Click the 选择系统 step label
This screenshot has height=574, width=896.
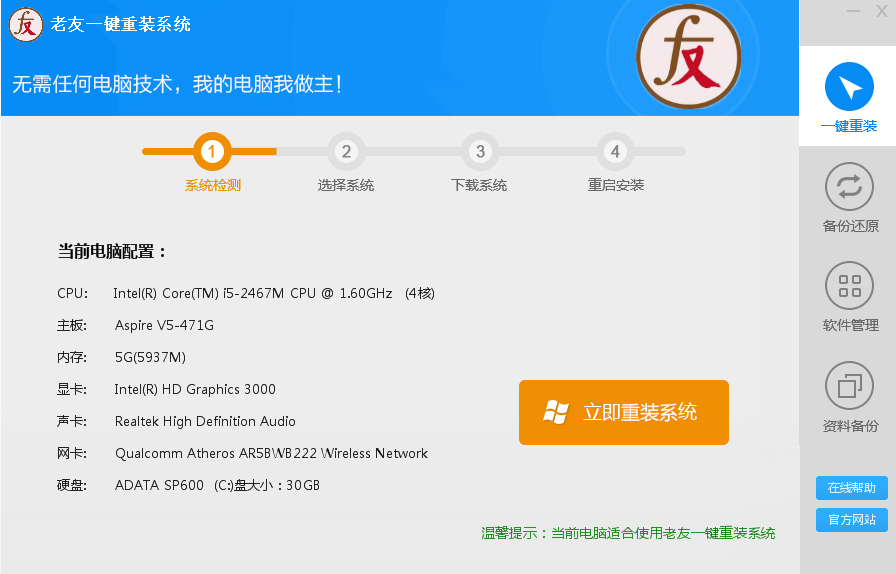pos(346,185)
